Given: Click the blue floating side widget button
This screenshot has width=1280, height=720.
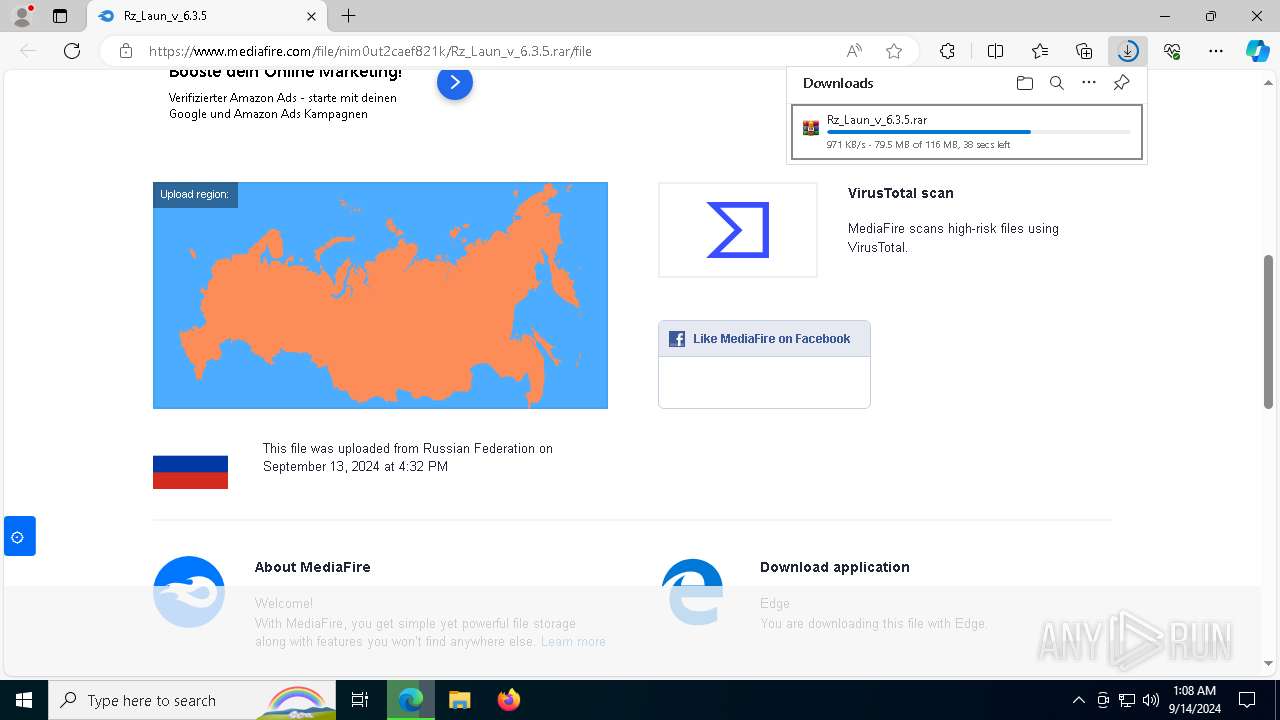Looking at the screenshot, I should tap(19, 537).
